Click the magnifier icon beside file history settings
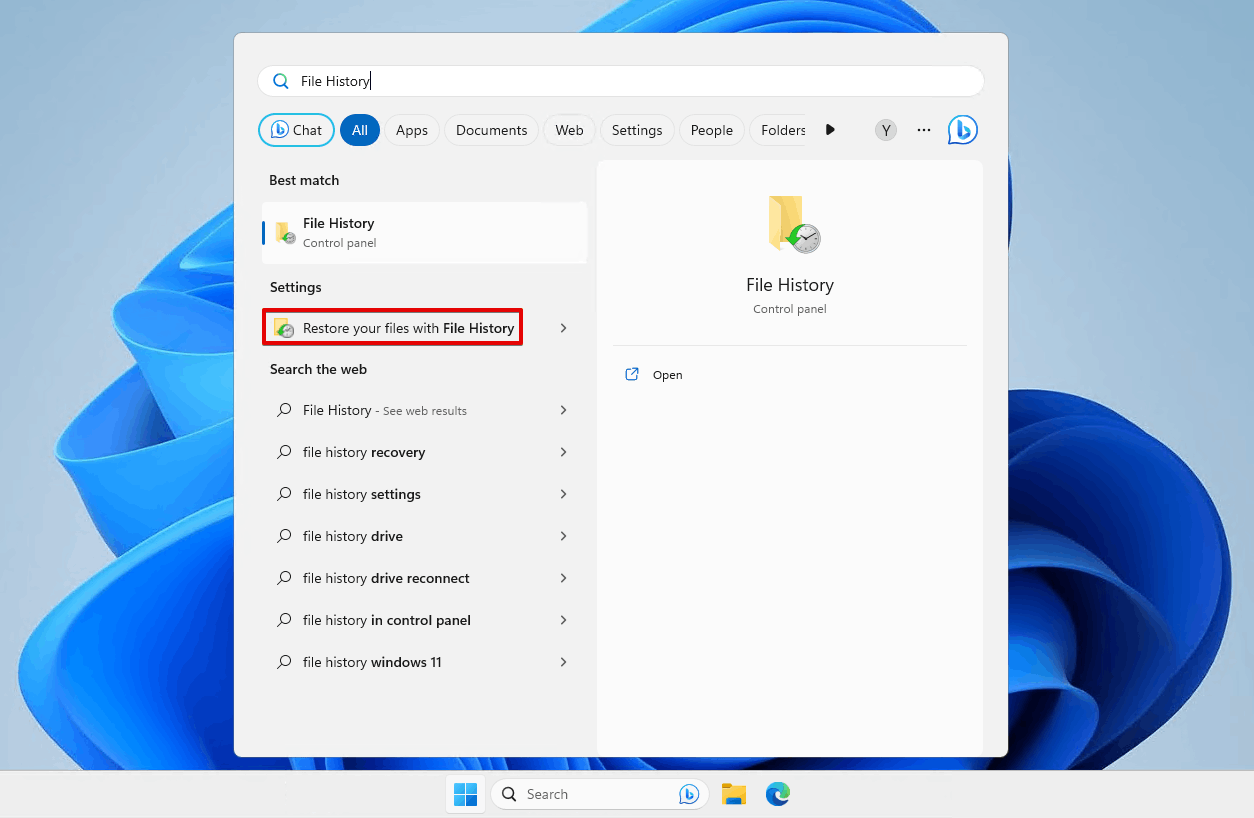Screen dimensions: 1254x818 pos(284,494)
